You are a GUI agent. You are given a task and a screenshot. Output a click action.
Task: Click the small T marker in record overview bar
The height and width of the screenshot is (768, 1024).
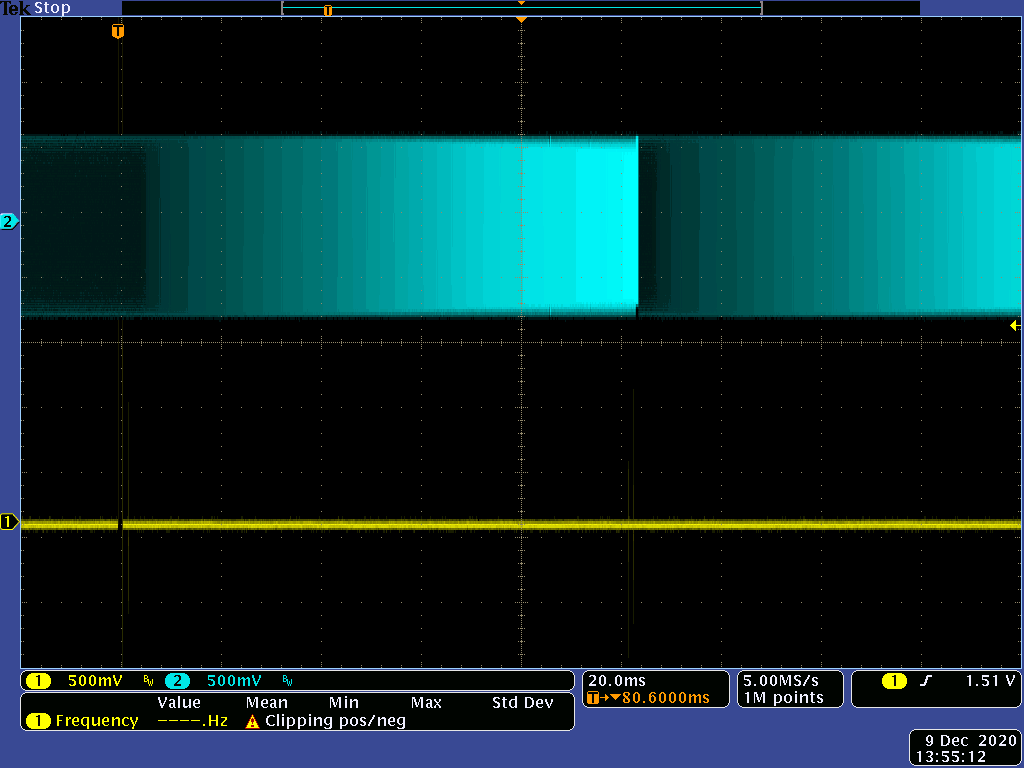(x=327, y=10)
